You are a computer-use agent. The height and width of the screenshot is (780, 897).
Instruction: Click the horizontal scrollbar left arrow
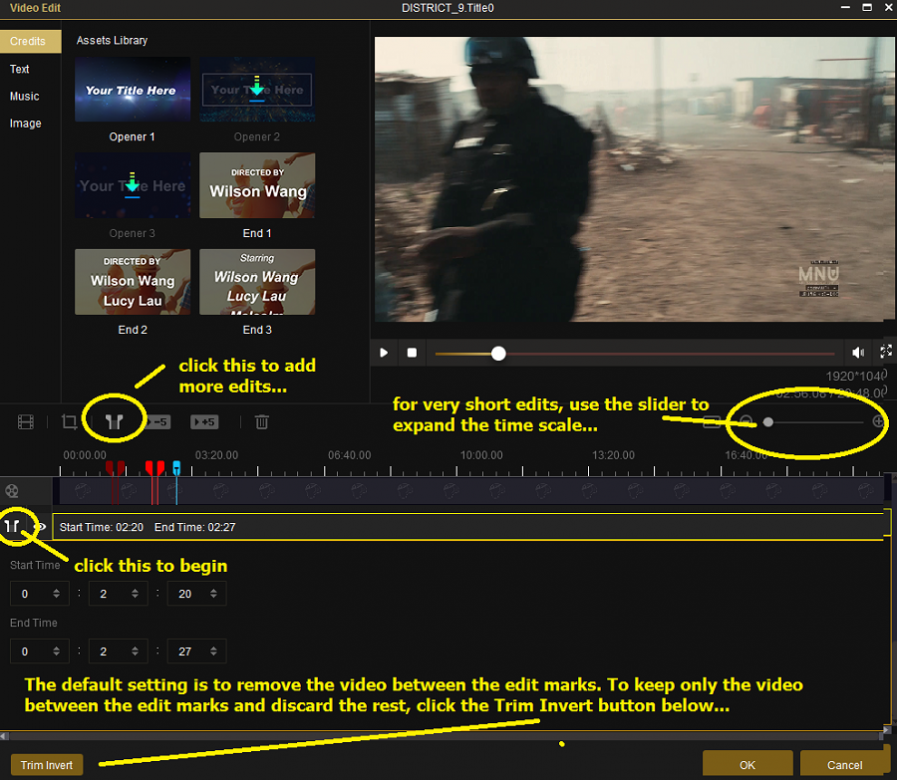pyautogui.click(x=4, y=736)
